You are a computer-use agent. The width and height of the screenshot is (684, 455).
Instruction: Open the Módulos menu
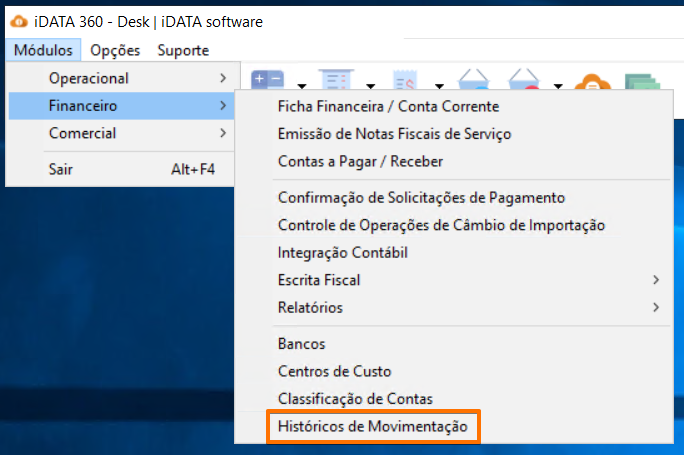(x=43, y=50)
